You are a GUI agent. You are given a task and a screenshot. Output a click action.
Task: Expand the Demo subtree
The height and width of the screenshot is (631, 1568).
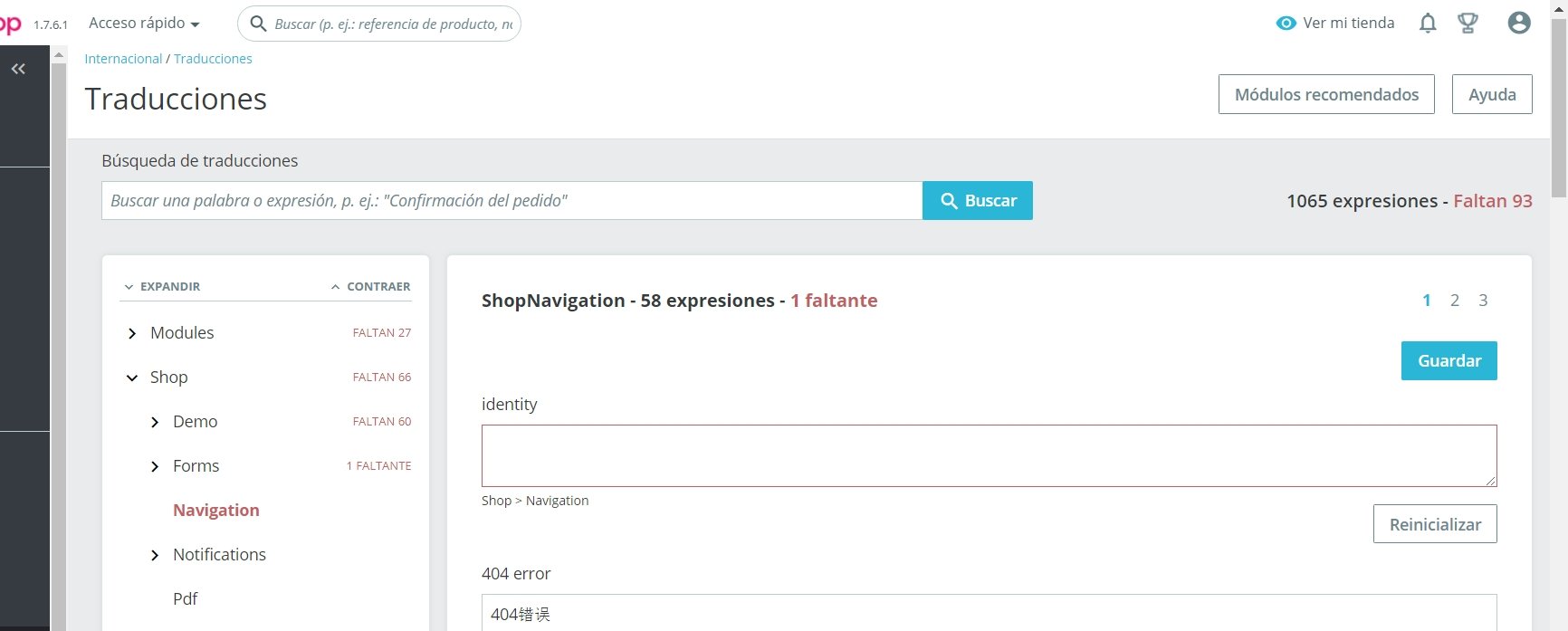(x=155, y=422)
